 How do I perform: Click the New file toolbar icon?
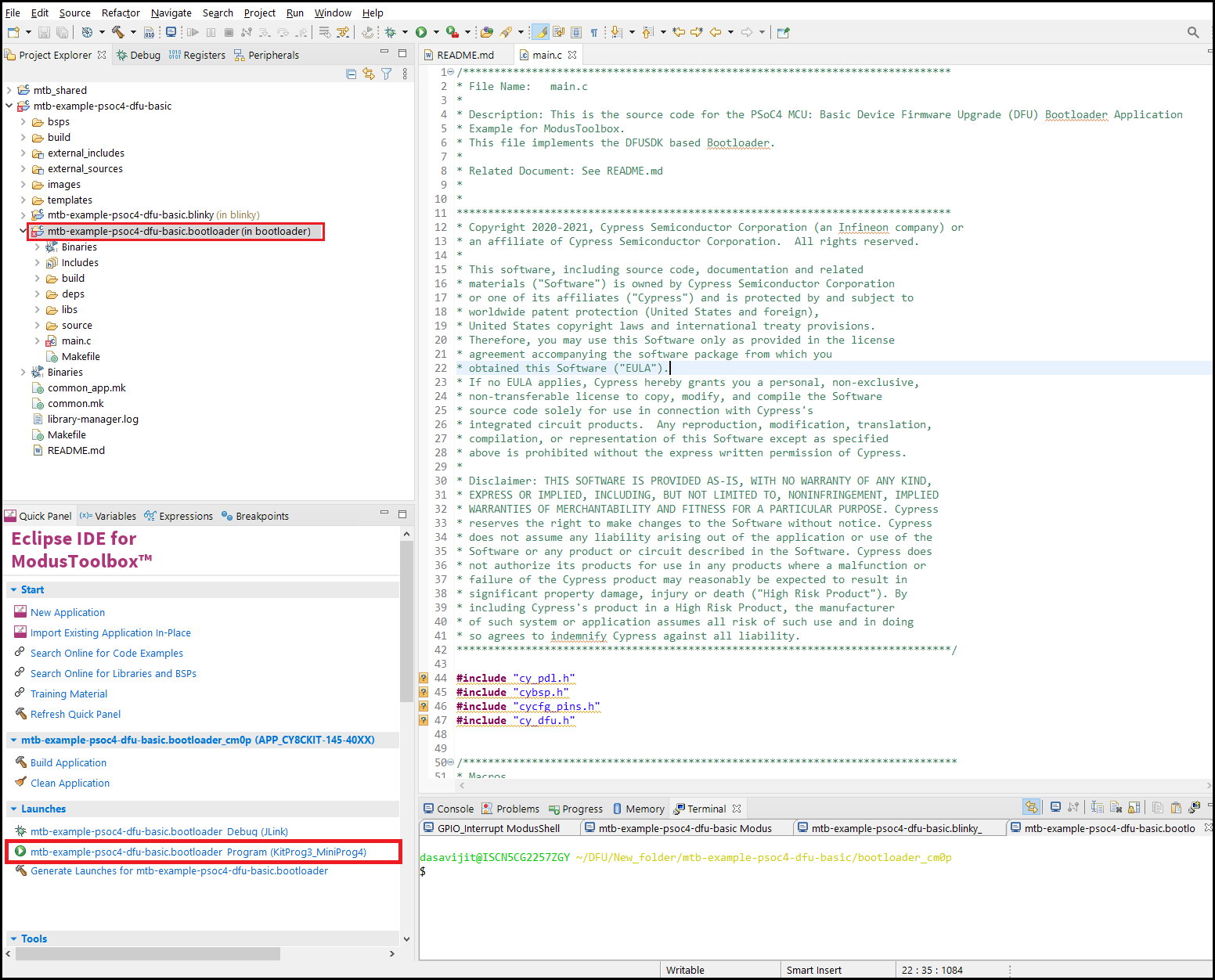13,32
